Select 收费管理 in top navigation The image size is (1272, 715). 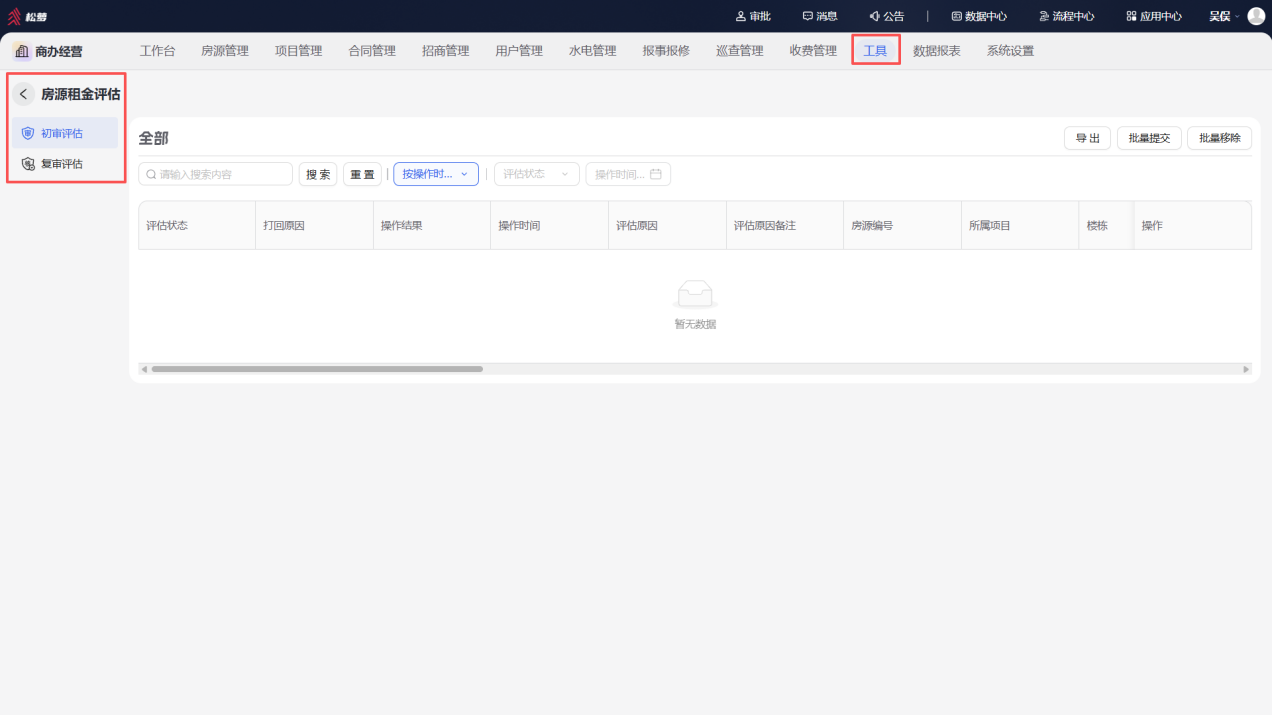coord(813,51)
